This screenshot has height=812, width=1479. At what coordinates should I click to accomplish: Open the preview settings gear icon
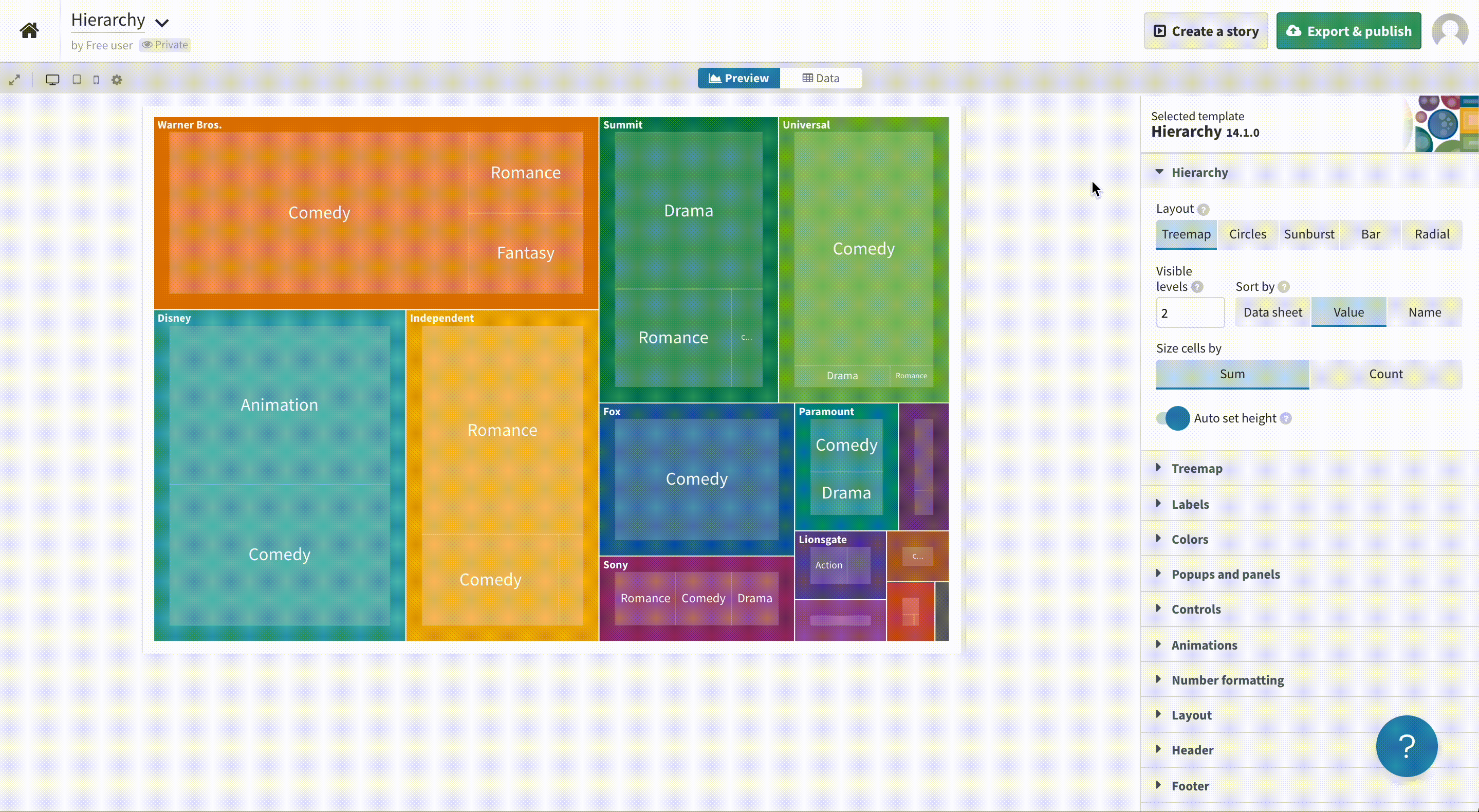(x=117, y=80)
